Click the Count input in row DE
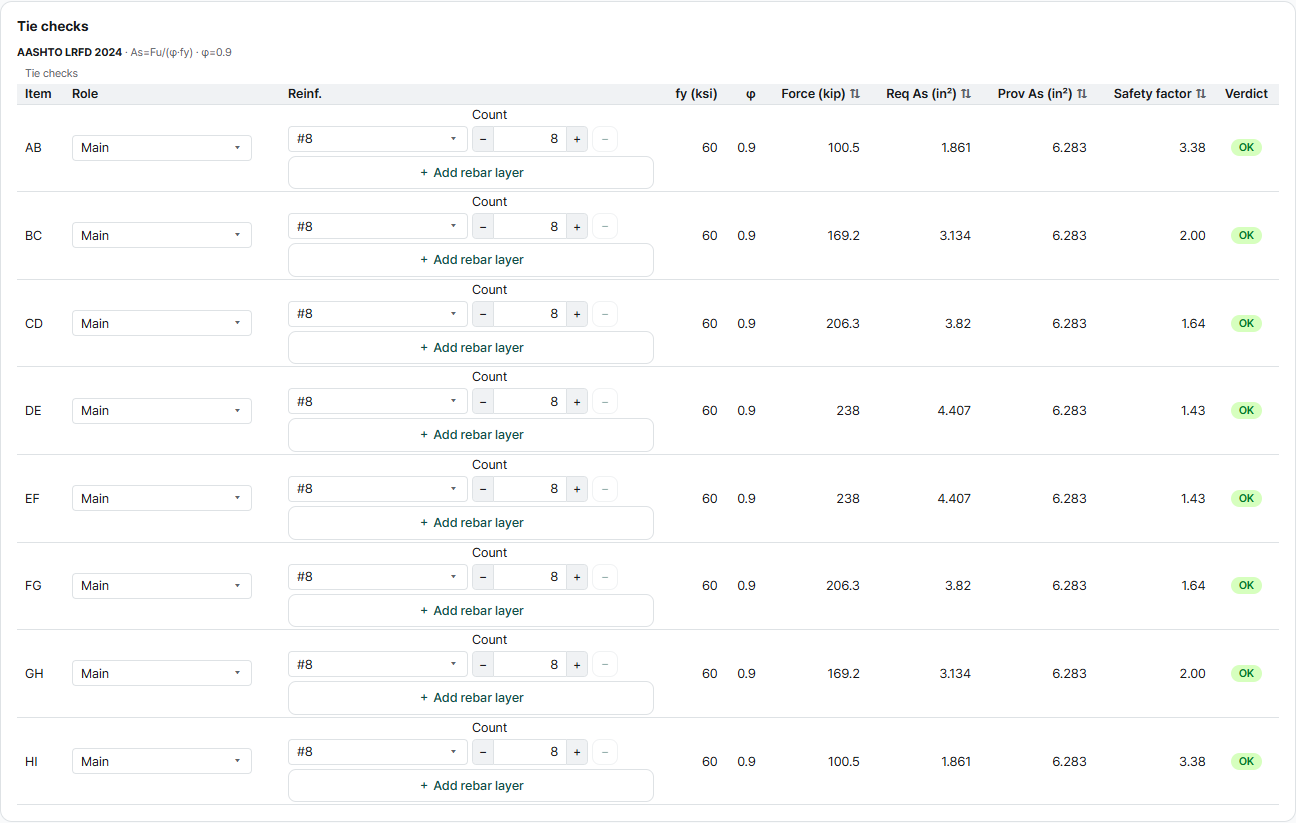Image resolution: width=1296 pixels, height=823 pixels. (530, 402)
